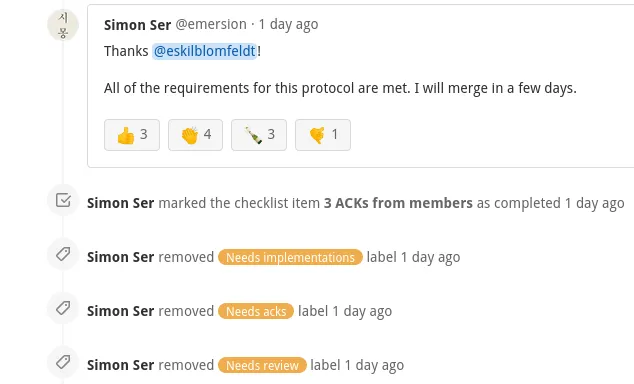Click the label icon beside Needs acks

coord(63,308)
